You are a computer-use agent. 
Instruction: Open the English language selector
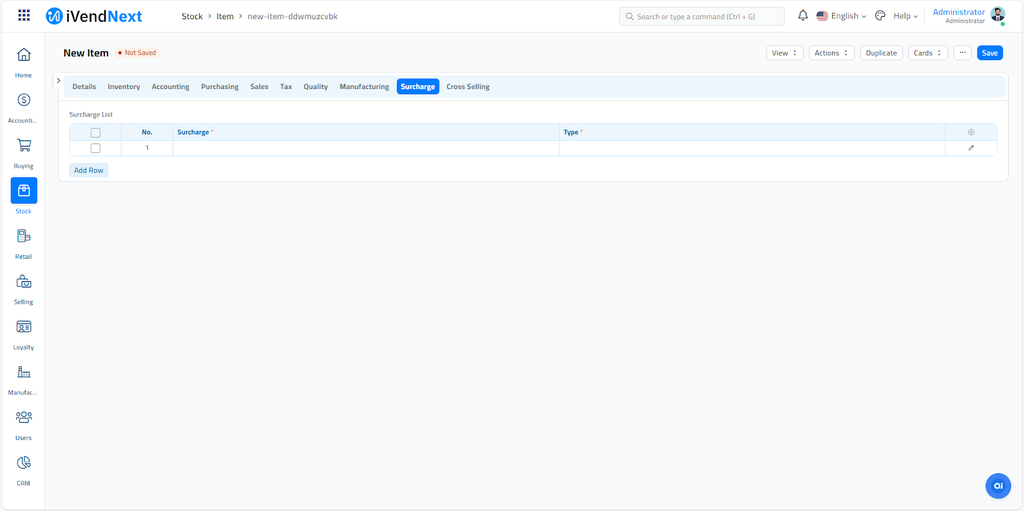point(842,16)
